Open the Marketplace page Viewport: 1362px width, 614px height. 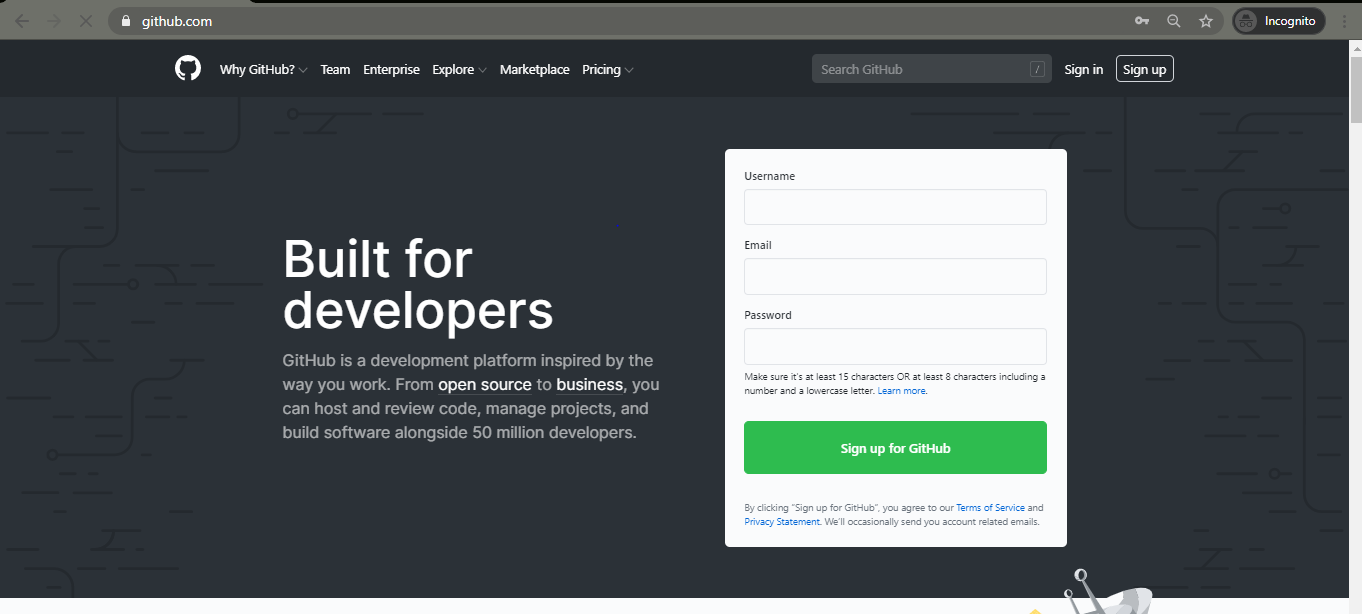click(x=535, y=69)
